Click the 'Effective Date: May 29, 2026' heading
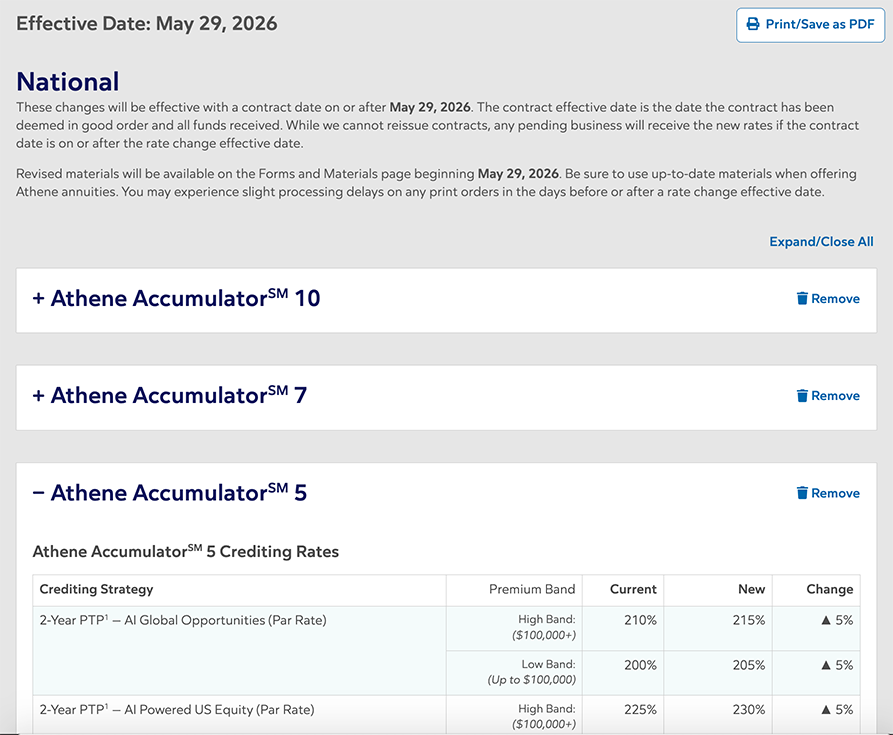Viewport: 893px width, 735px height. pyautogui.click(x=146, y=24)
